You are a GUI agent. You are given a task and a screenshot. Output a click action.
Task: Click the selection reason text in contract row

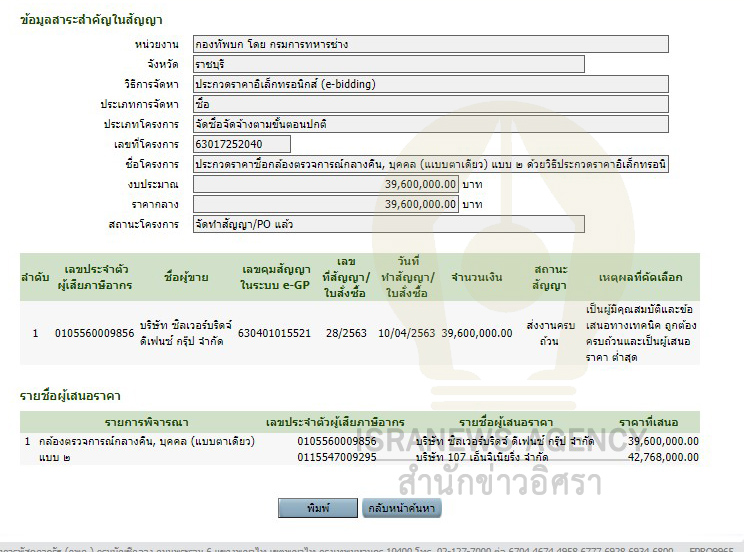click(641, 333)
